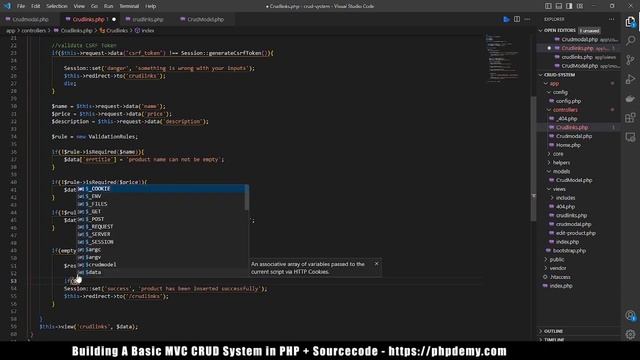Open Explorer panel More Actions ellipsis
640x360 pixels.
pos(611,19)
